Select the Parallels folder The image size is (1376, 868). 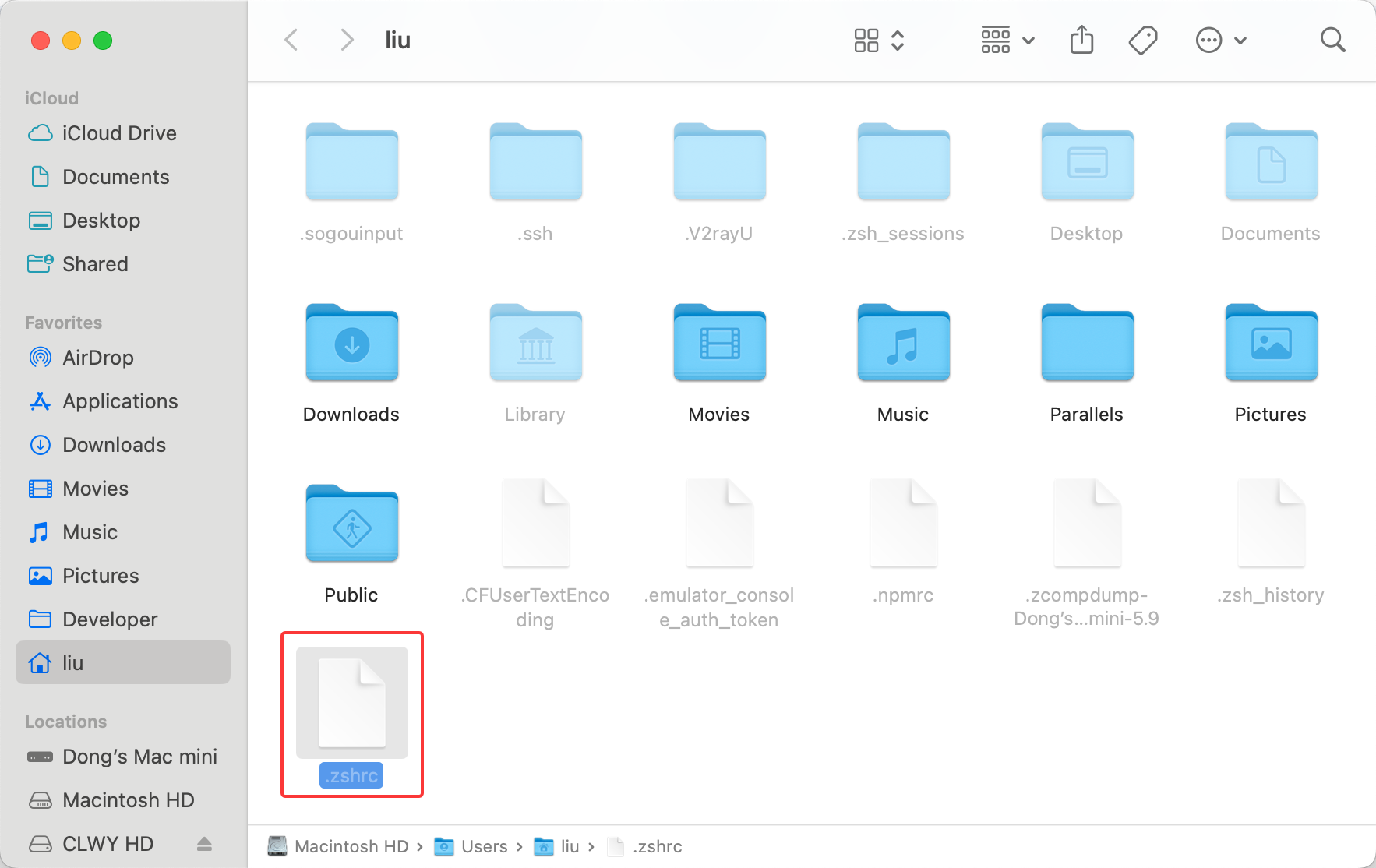tap(1087, 344)
